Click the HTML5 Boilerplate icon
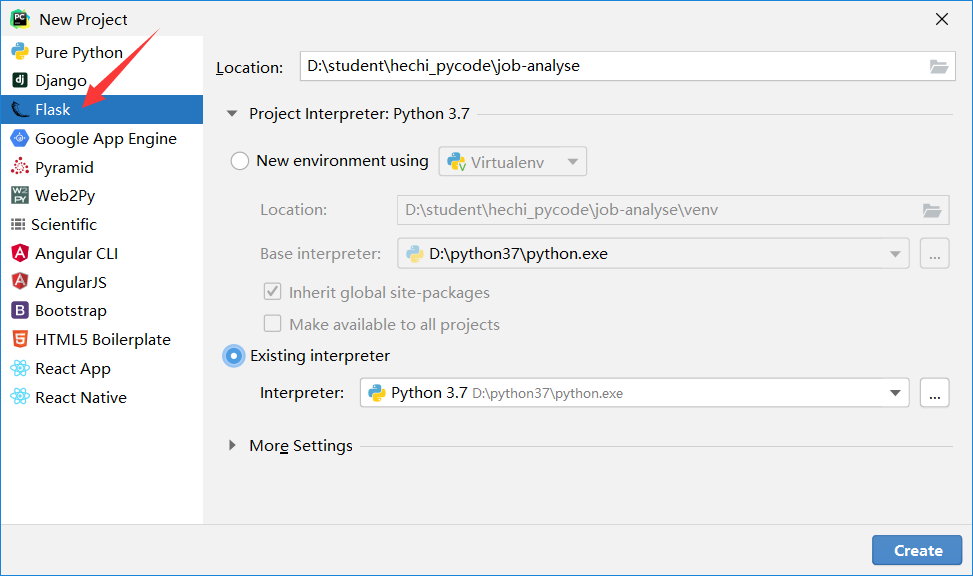 pyautogui.click(x=19, y=340)
